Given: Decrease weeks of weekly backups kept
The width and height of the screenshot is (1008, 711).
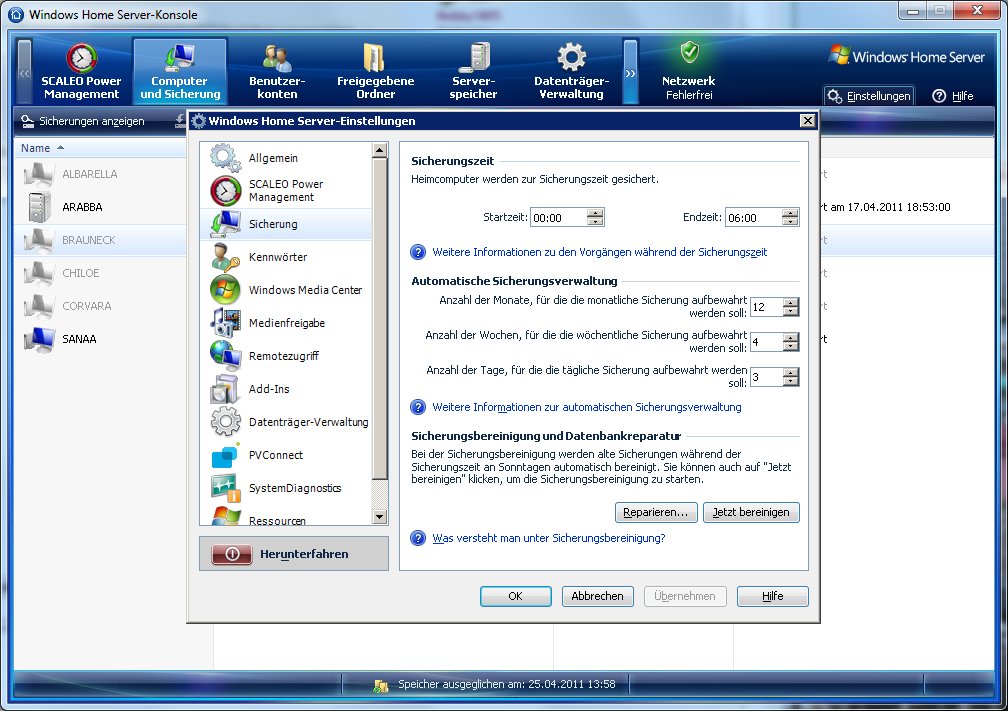Looking at the screenshot, I should tap(791, 346).
